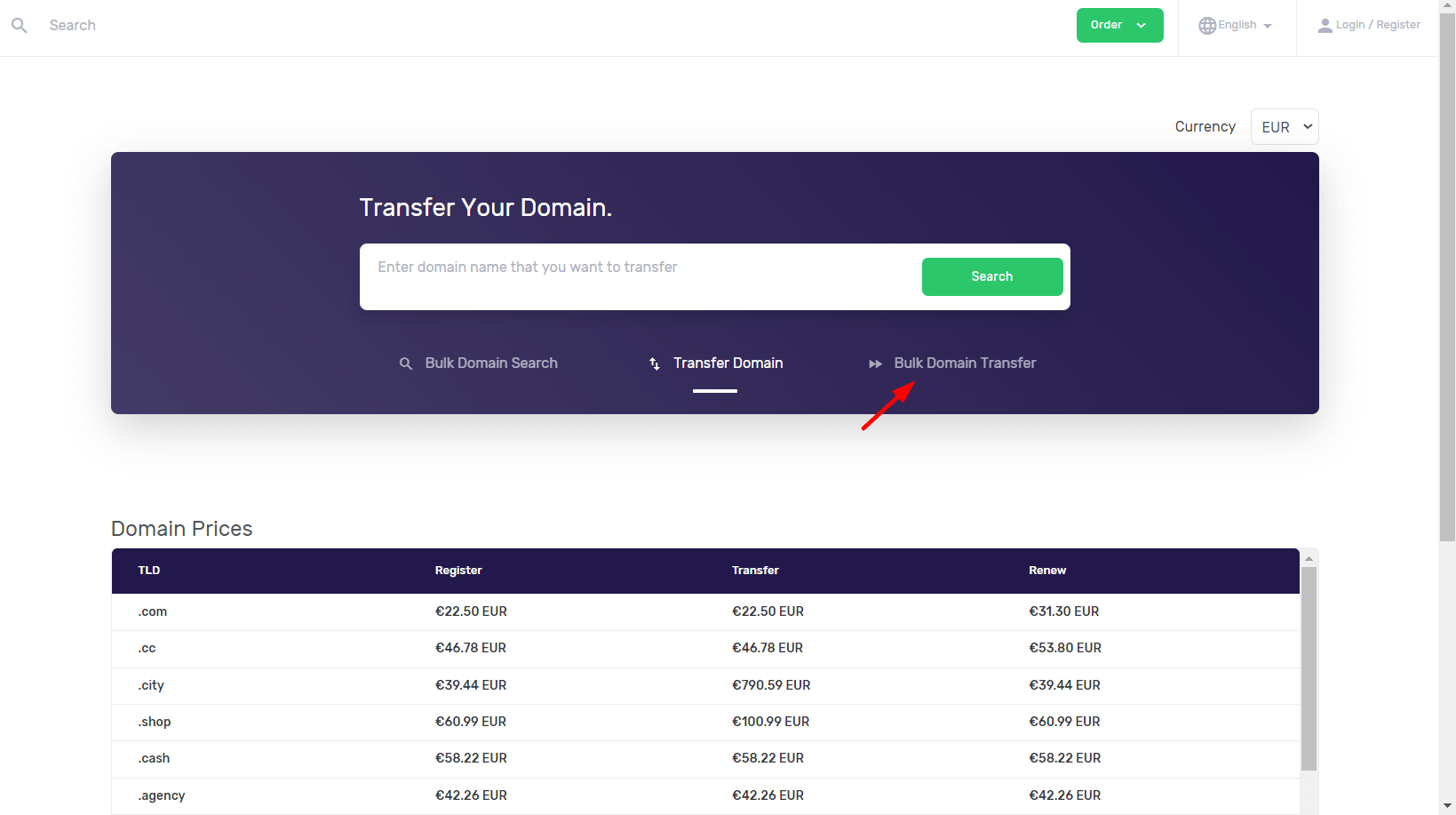
Task: Click the Domain Prices table scrollbar thumb
Action: coord(1309,668)
